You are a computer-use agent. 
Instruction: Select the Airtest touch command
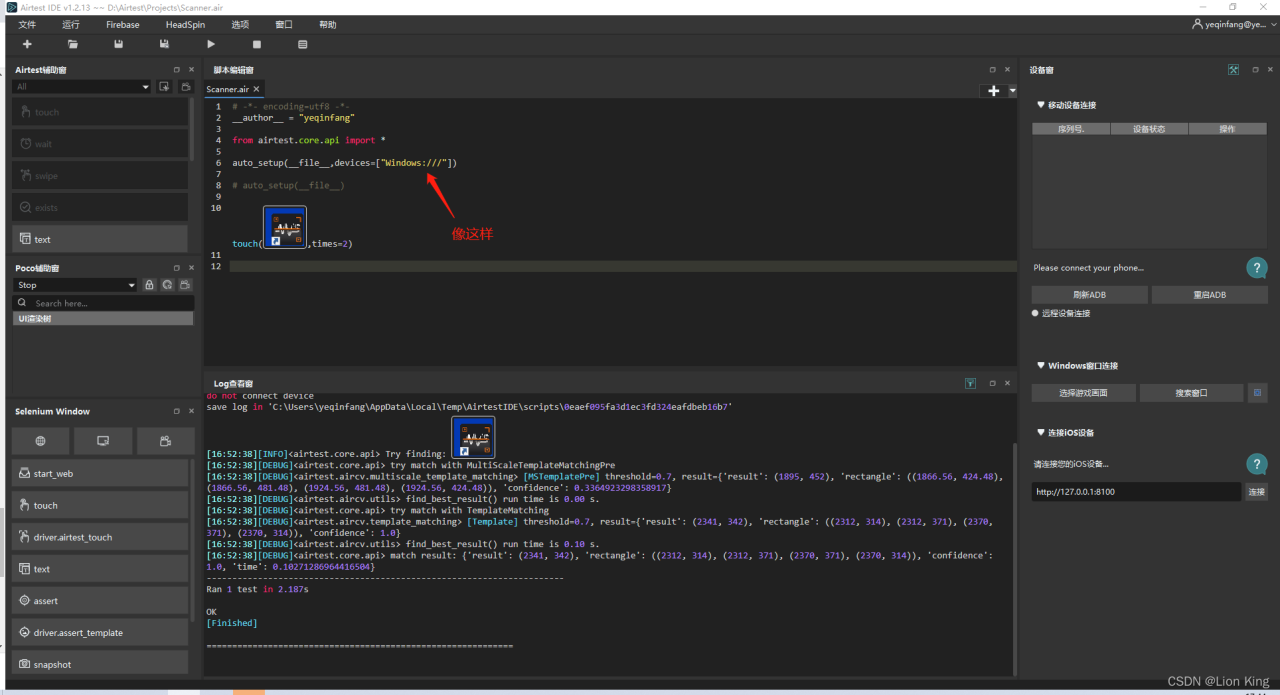(x=100, y=112)
